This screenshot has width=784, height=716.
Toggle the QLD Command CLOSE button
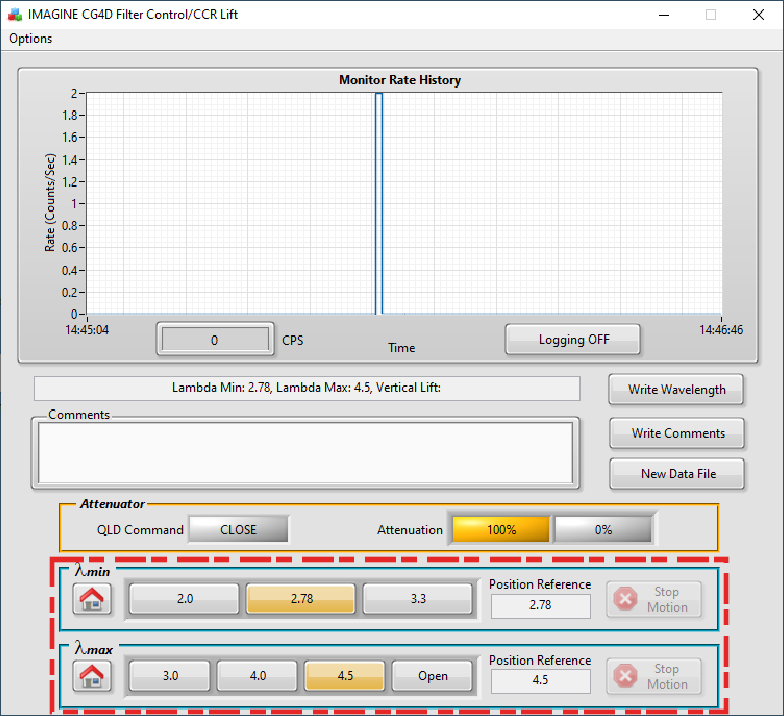[x=238, y=530]
